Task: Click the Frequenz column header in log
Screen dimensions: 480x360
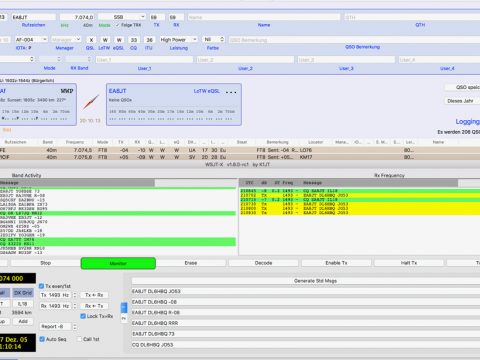Action: pyautogui.click(x=75, y=142)
